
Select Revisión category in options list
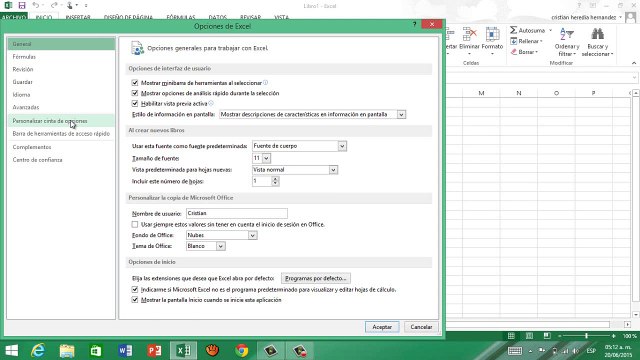pyautogui.click(x=61, y=69)
